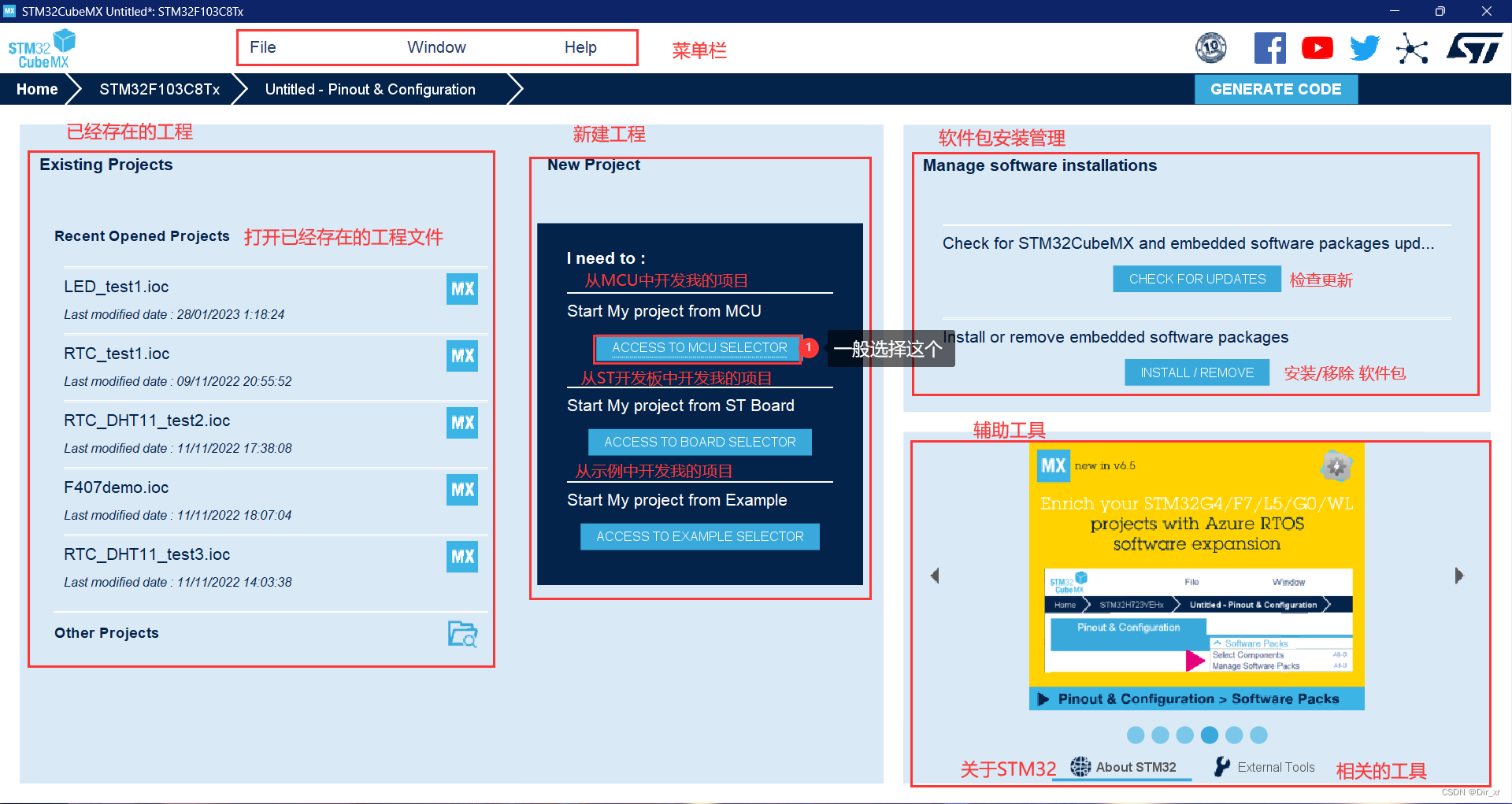1512x804 pixels.
Task: Browse Other Projects folder icon
Action: (463, 634)
